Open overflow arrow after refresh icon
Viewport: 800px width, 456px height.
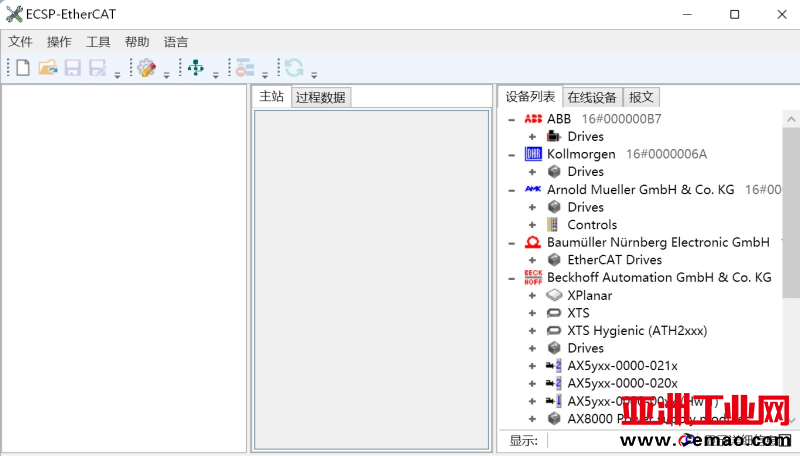pyautogui.click(x=314, y=75)
